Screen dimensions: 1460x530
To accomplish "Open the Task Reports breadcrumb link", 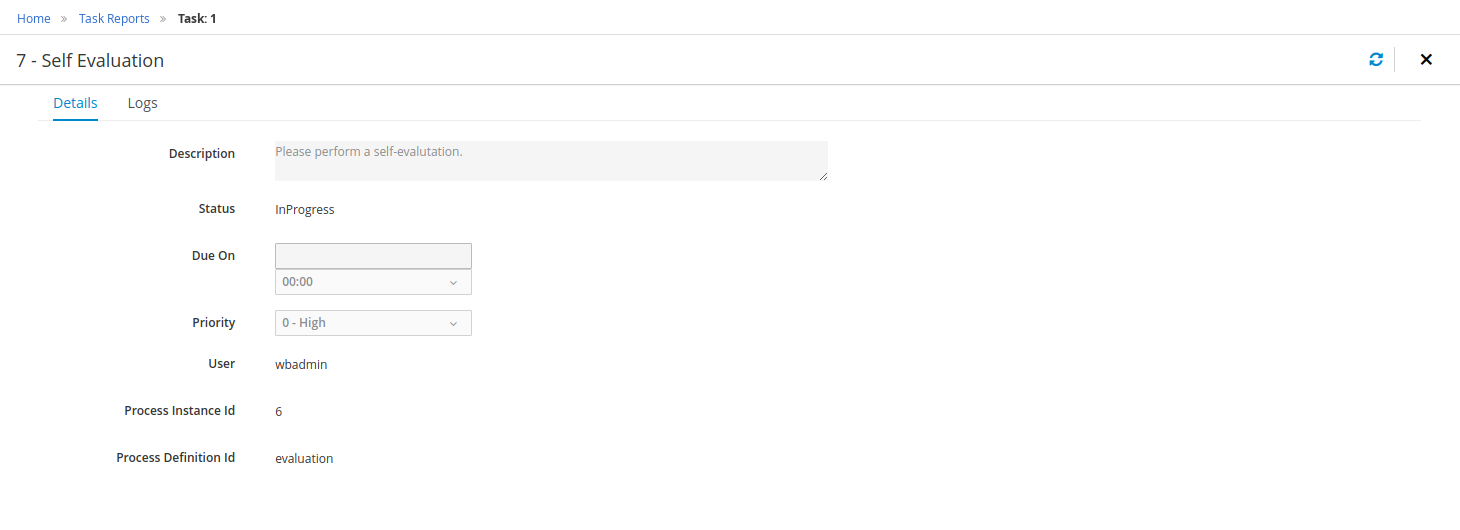I will 114,19.
